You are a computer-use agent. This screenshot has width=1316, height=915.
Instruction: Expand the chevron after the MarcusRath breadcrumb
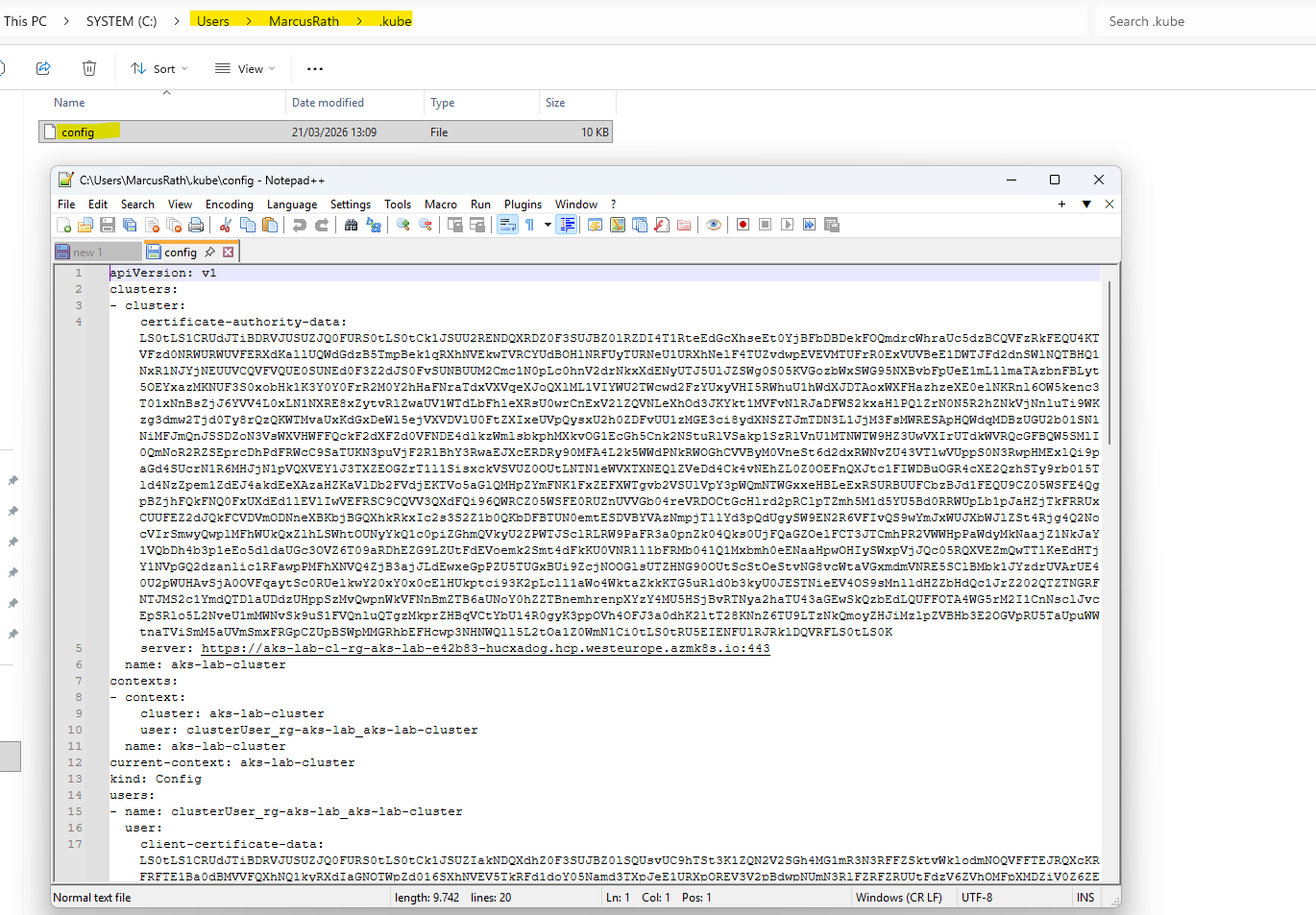tap(359, 21)
